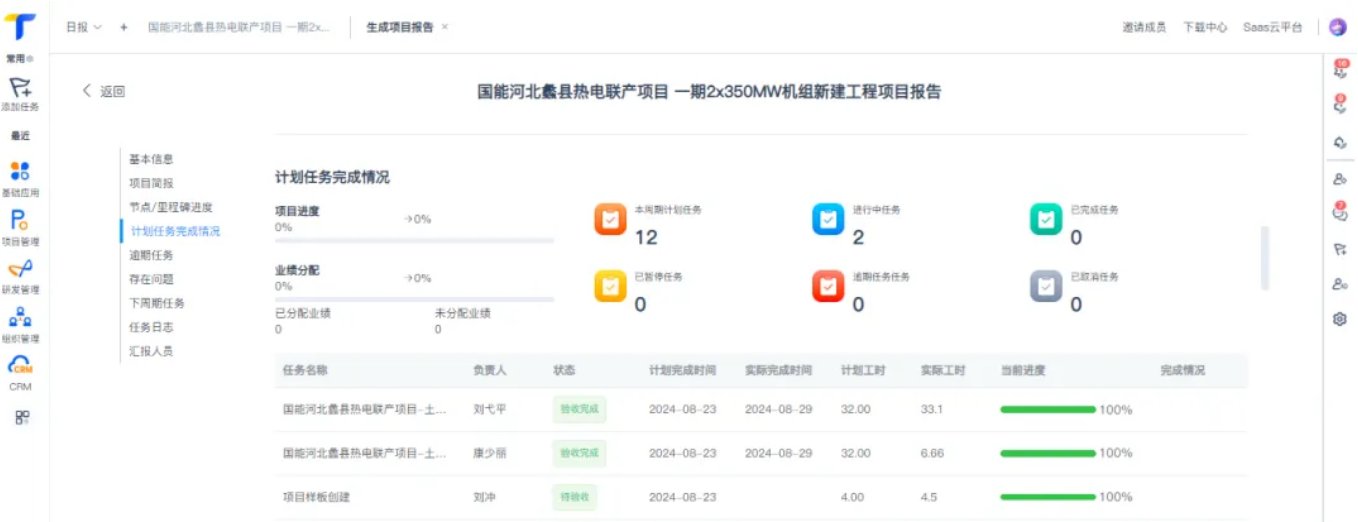The height and width of the screenshot is (522, 1358).
Task: Click the 进行中任务 count 2
Action: point(858,238)
